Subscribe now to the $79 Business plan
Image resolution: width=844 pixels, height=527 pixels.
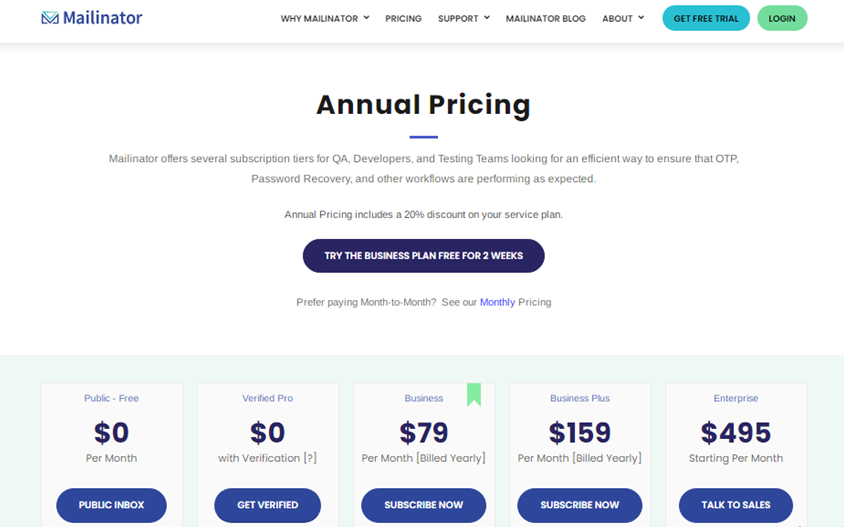click(x=424, y=505)
